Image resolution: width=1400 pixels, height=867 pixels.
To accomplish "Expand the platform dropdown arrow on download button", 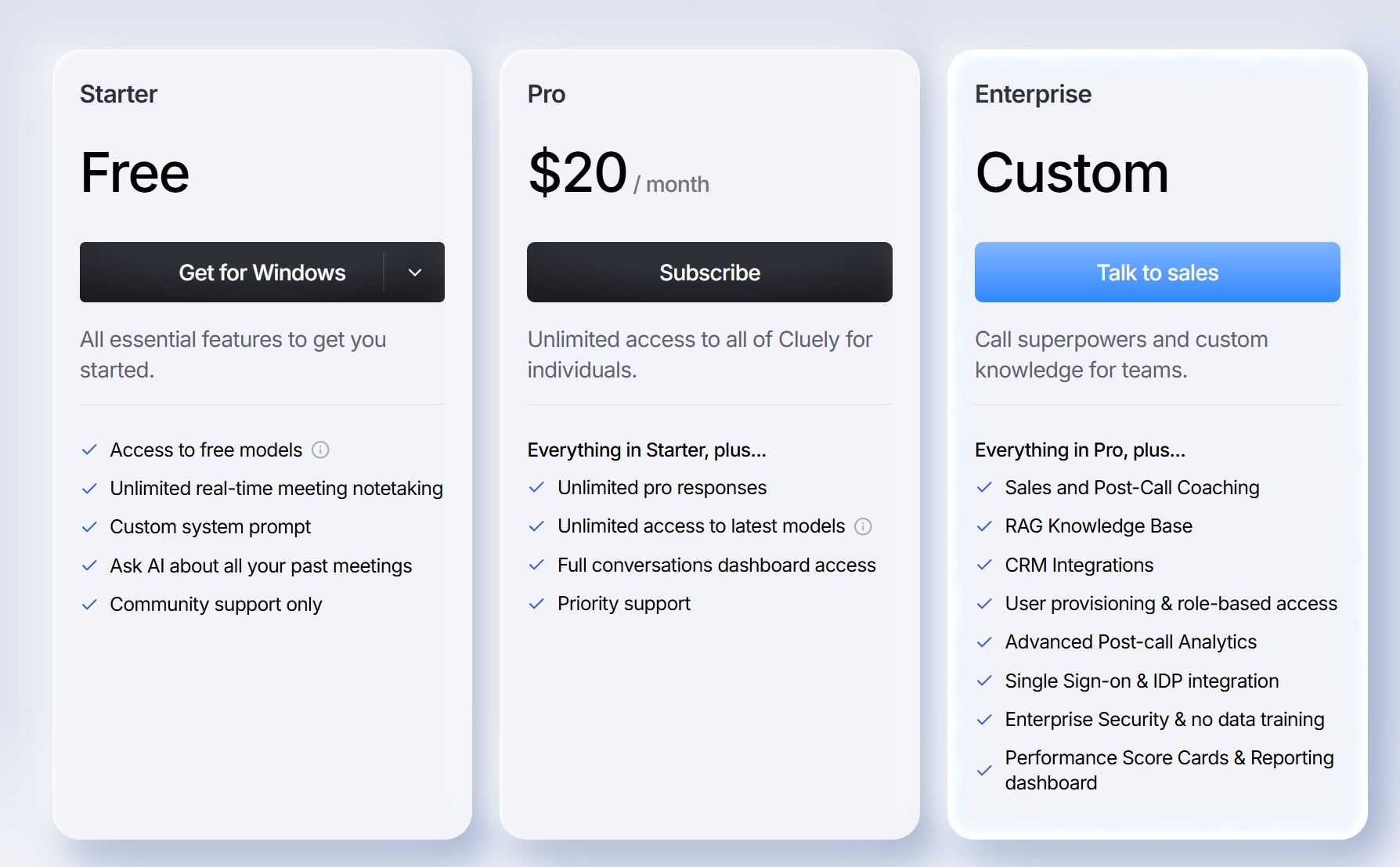I will point(415,273).
